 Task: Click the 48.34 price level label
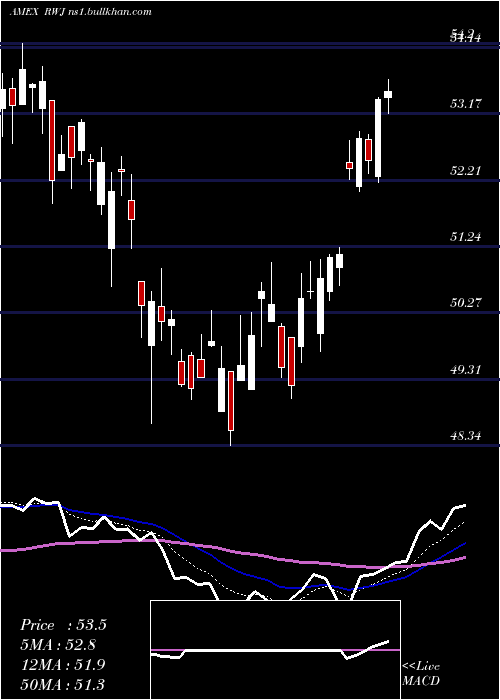pyautogui.click(x=466, y=435)
